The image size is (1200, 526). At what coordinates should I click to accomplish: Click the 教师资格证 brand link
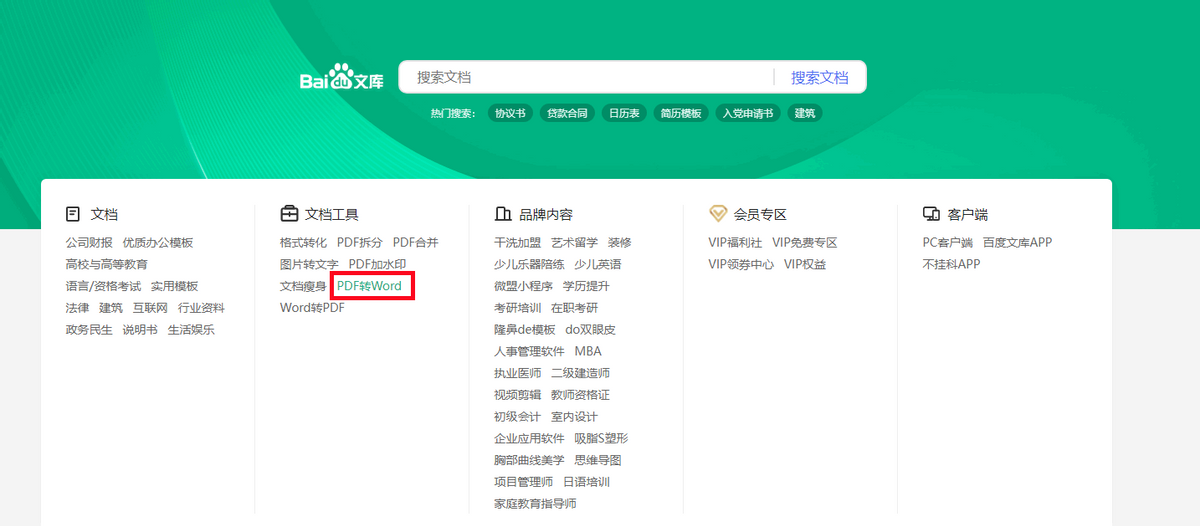tap(581, 395)
